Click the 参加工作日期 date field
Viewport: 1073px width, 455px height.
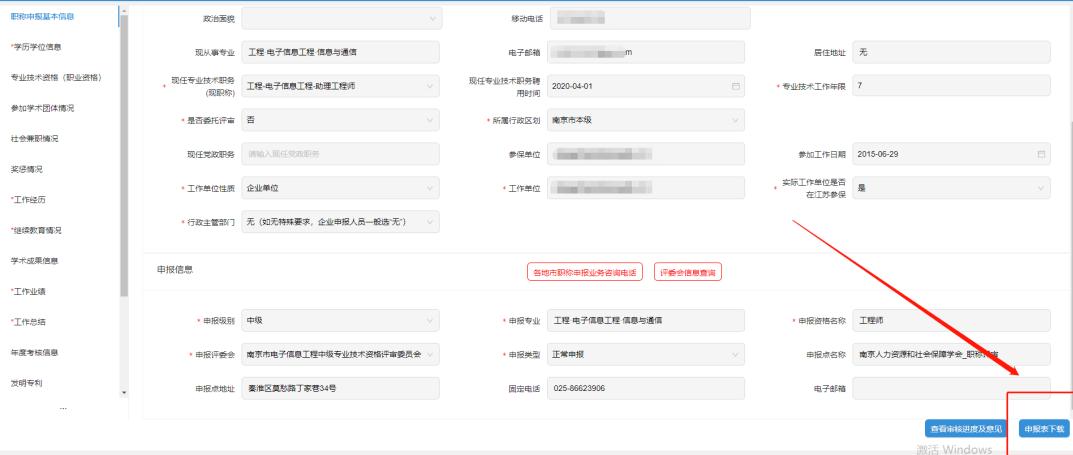point(951,154)
